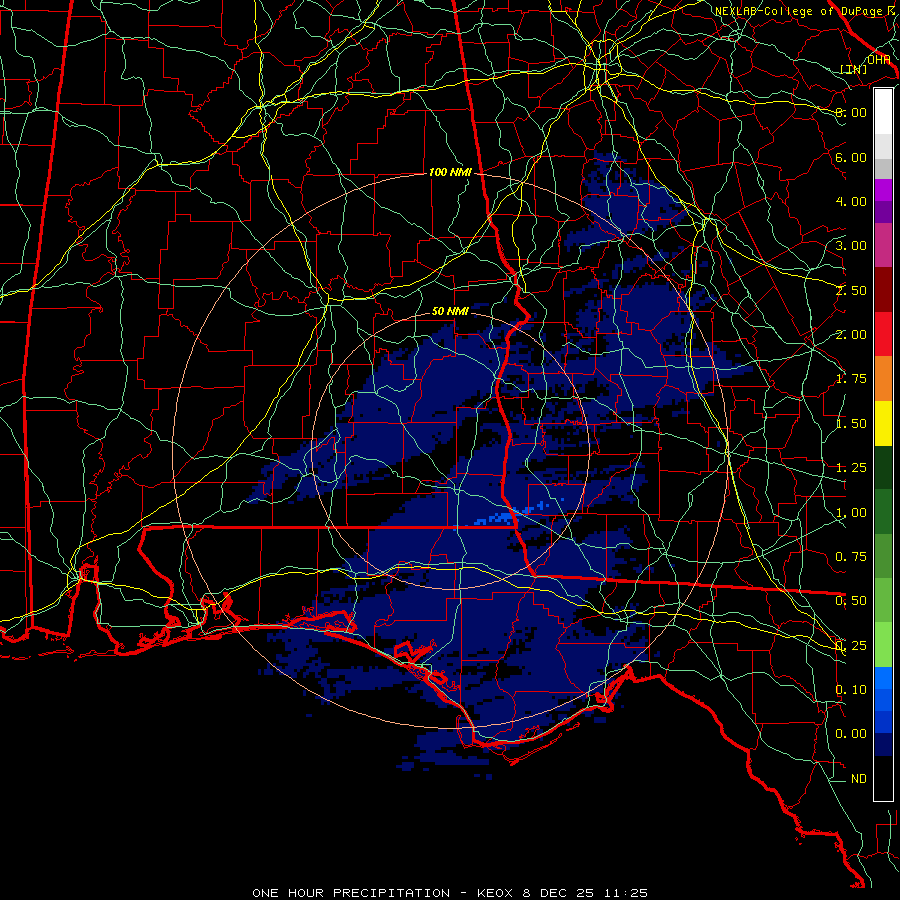Click the 6.00 legend value
Screen dimensions: 900x900
coord(851,157)
